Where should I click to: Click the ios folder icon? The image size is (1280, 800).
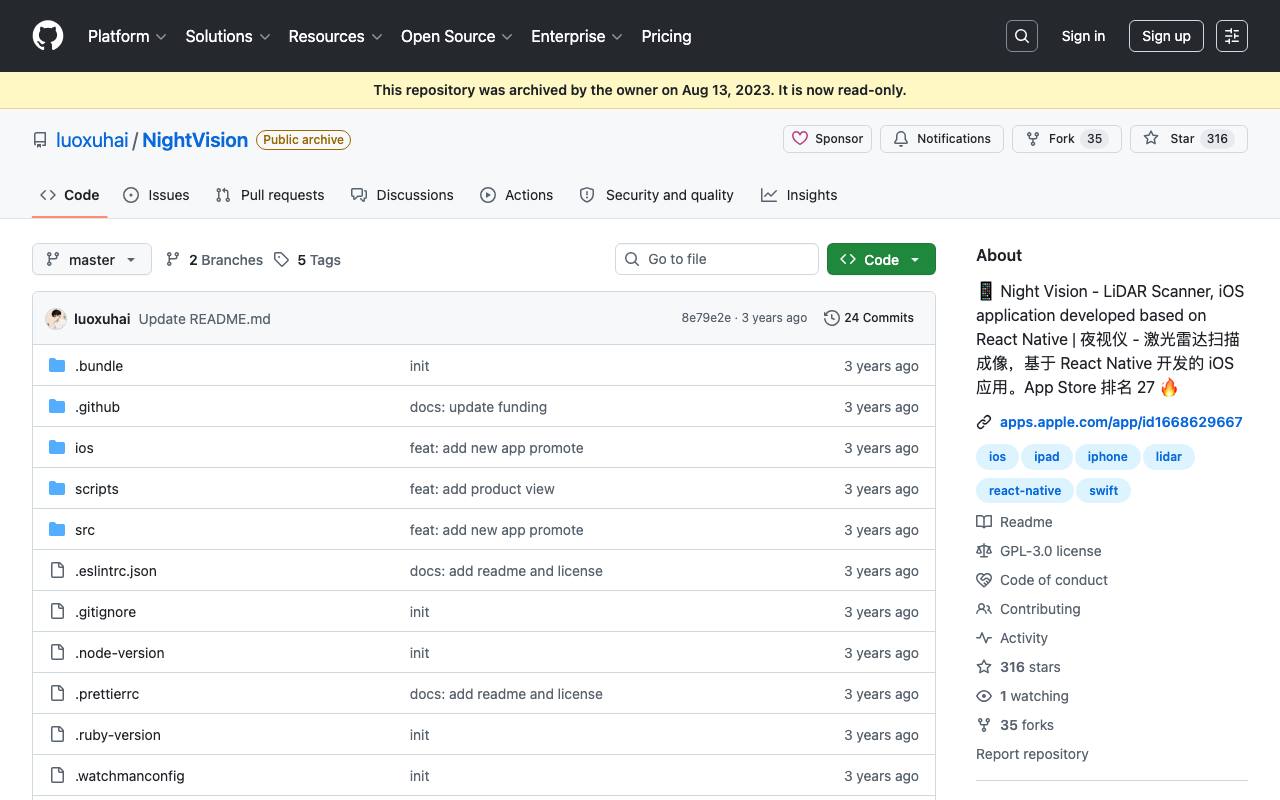(57, 448)
